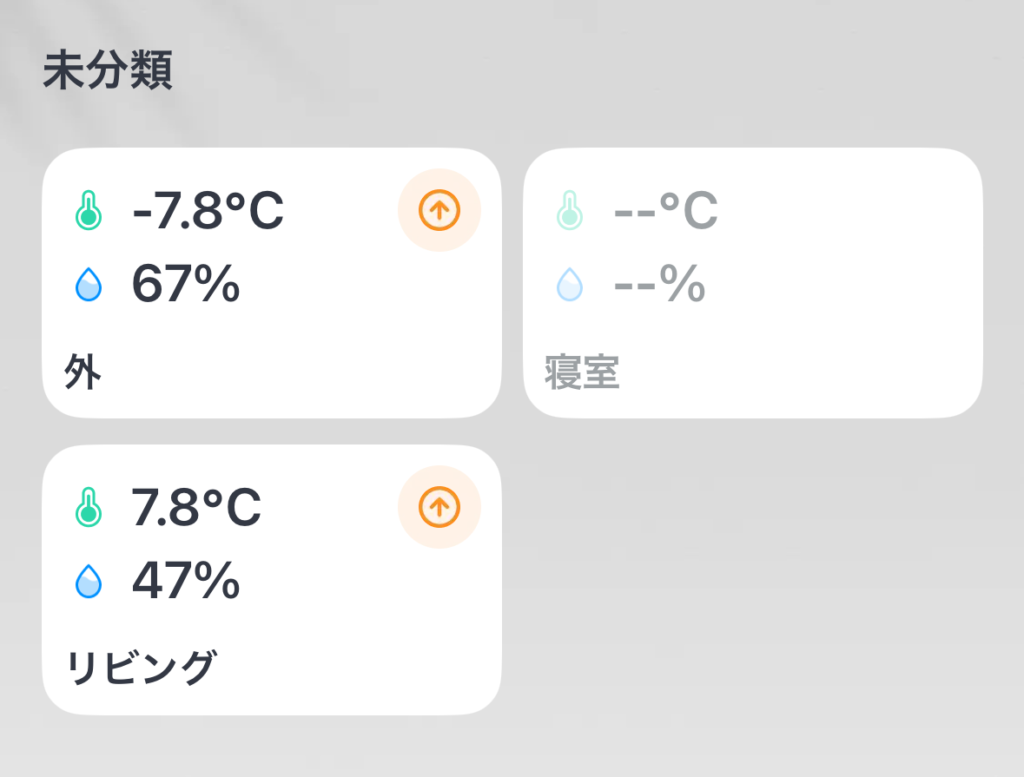Click the 未分類 section heading

coord(108,72)
